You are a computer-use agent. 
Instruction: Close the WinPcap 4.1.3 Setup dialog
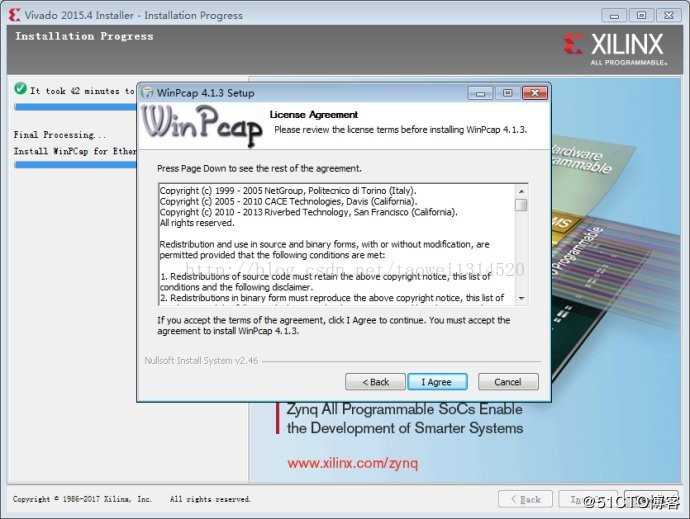(535, 93)
